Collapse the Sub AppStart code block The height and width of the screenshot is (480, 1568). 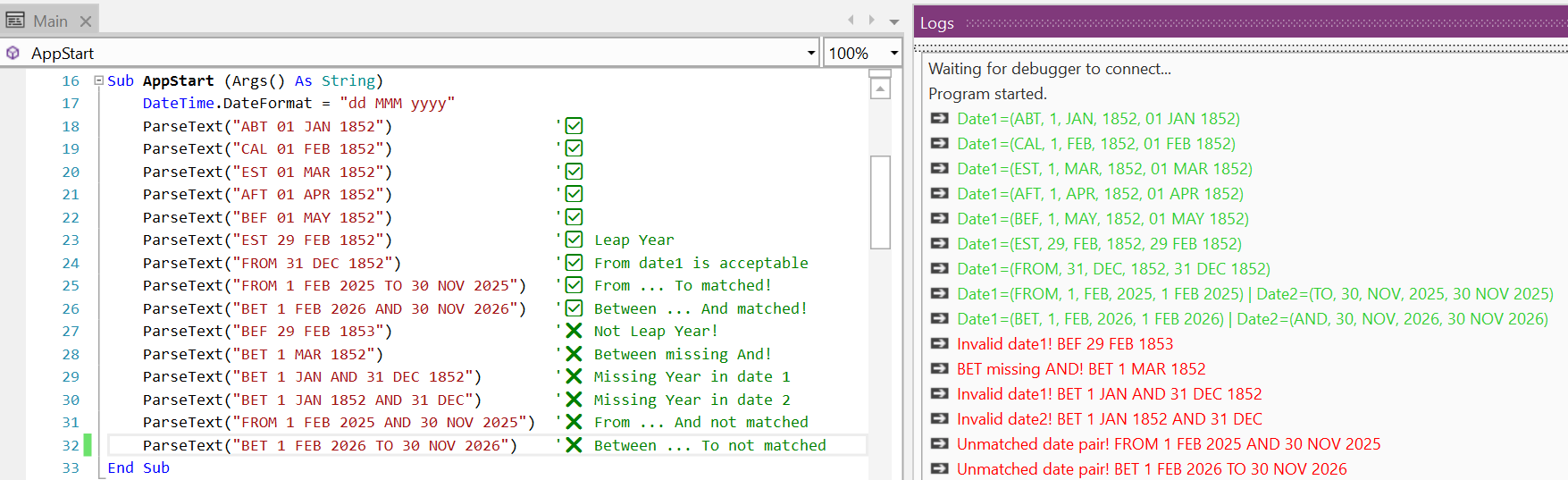(x=99, y=80)
